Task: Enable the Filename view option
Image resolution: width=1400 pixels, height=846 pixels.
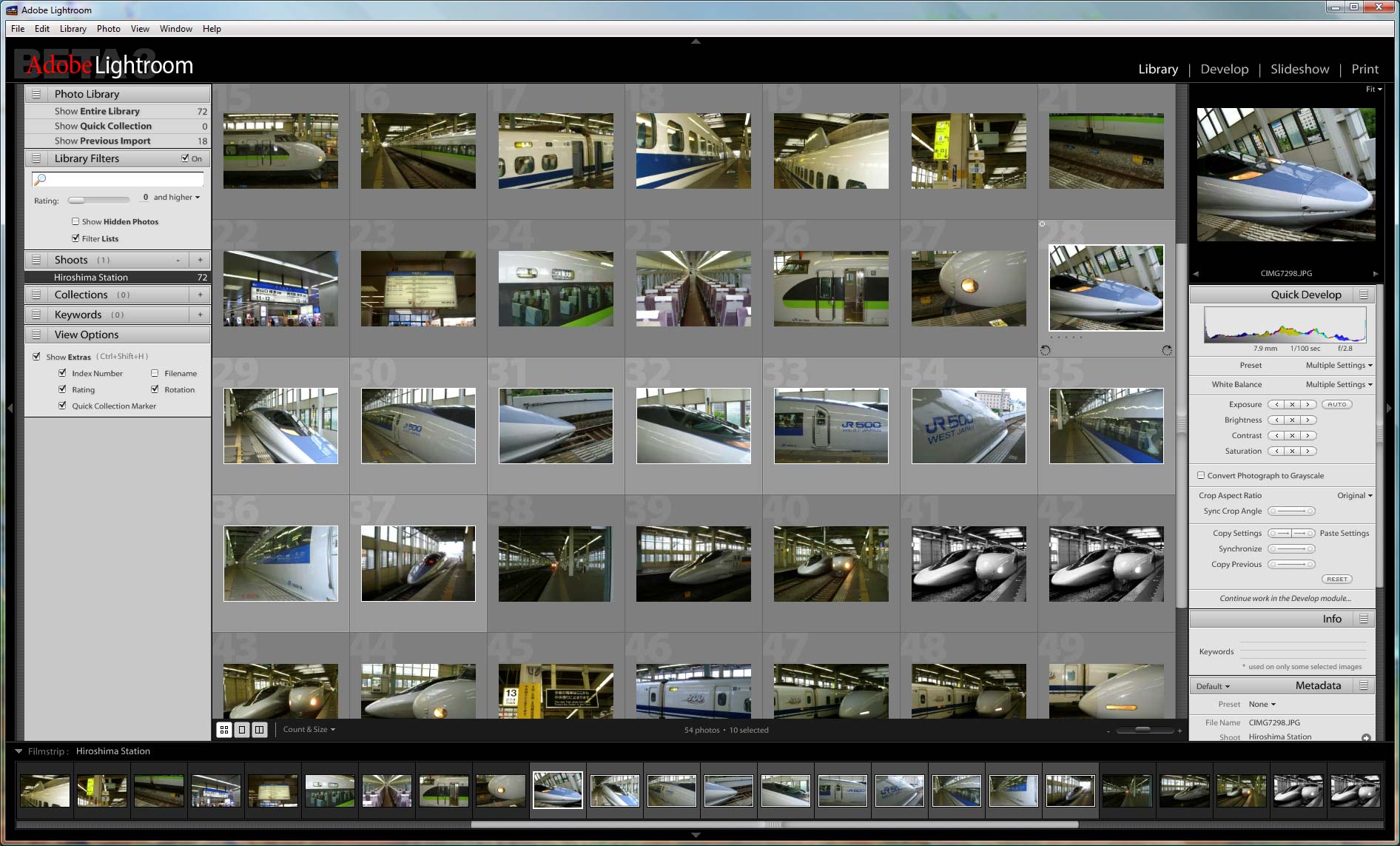Action: [155, 374]
